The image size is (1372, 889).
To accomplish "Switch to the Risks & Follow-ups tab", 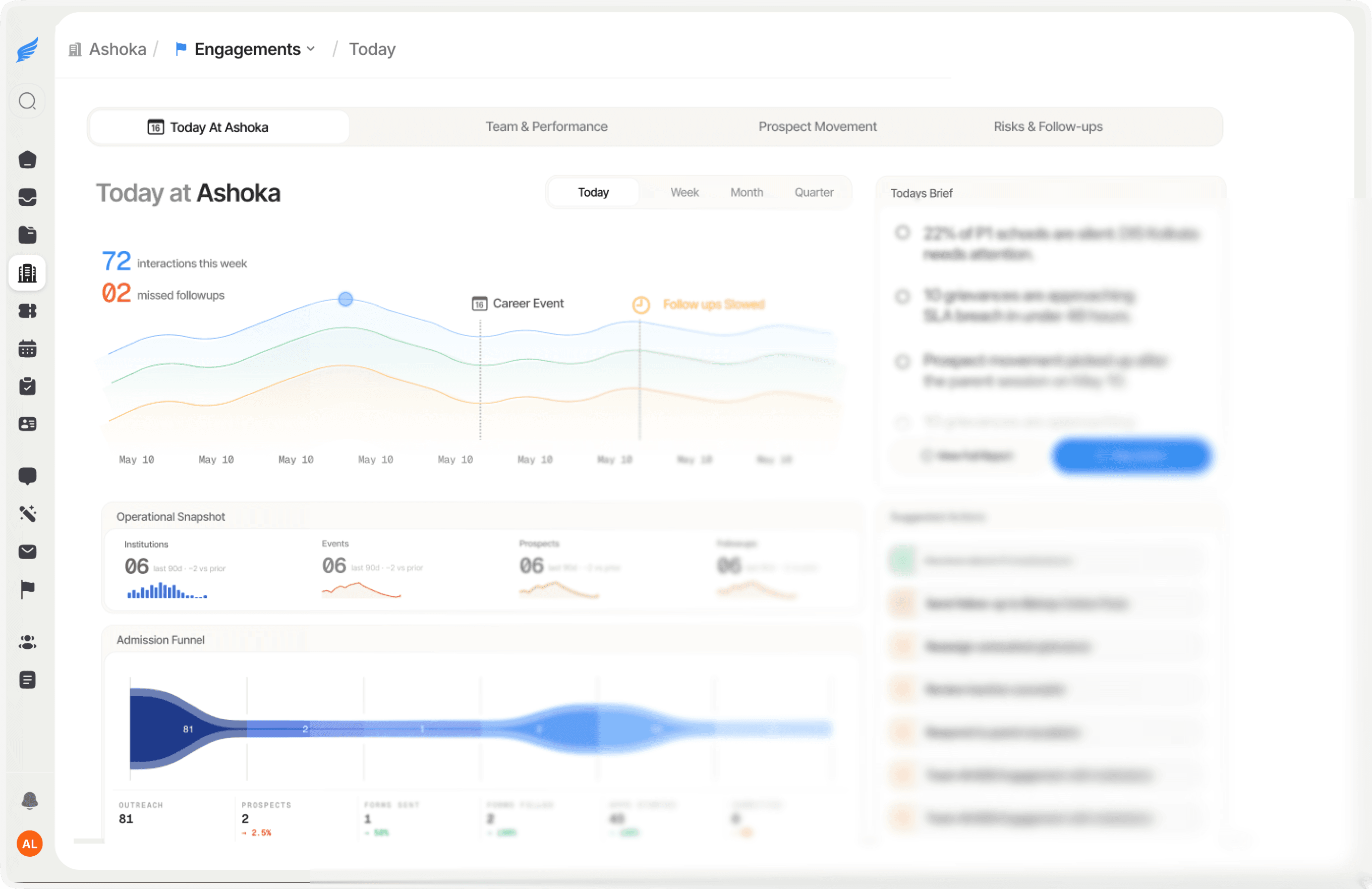I will 1048,127.
